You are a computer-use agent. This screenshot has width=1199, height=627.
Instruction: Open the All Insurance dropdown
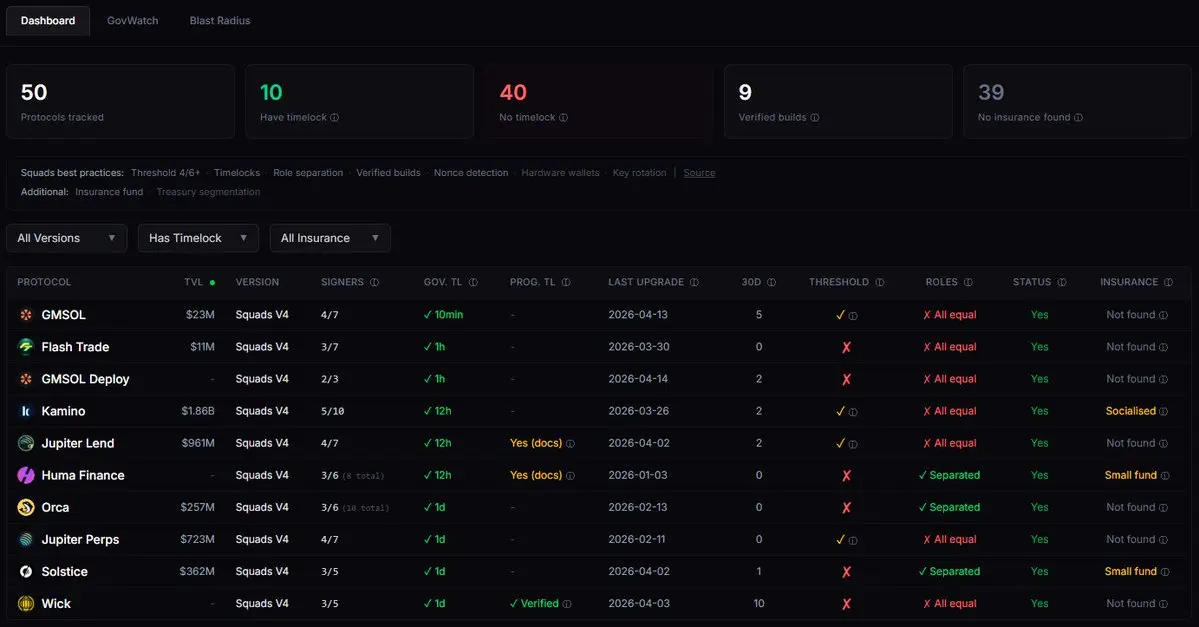coord(330,238)
